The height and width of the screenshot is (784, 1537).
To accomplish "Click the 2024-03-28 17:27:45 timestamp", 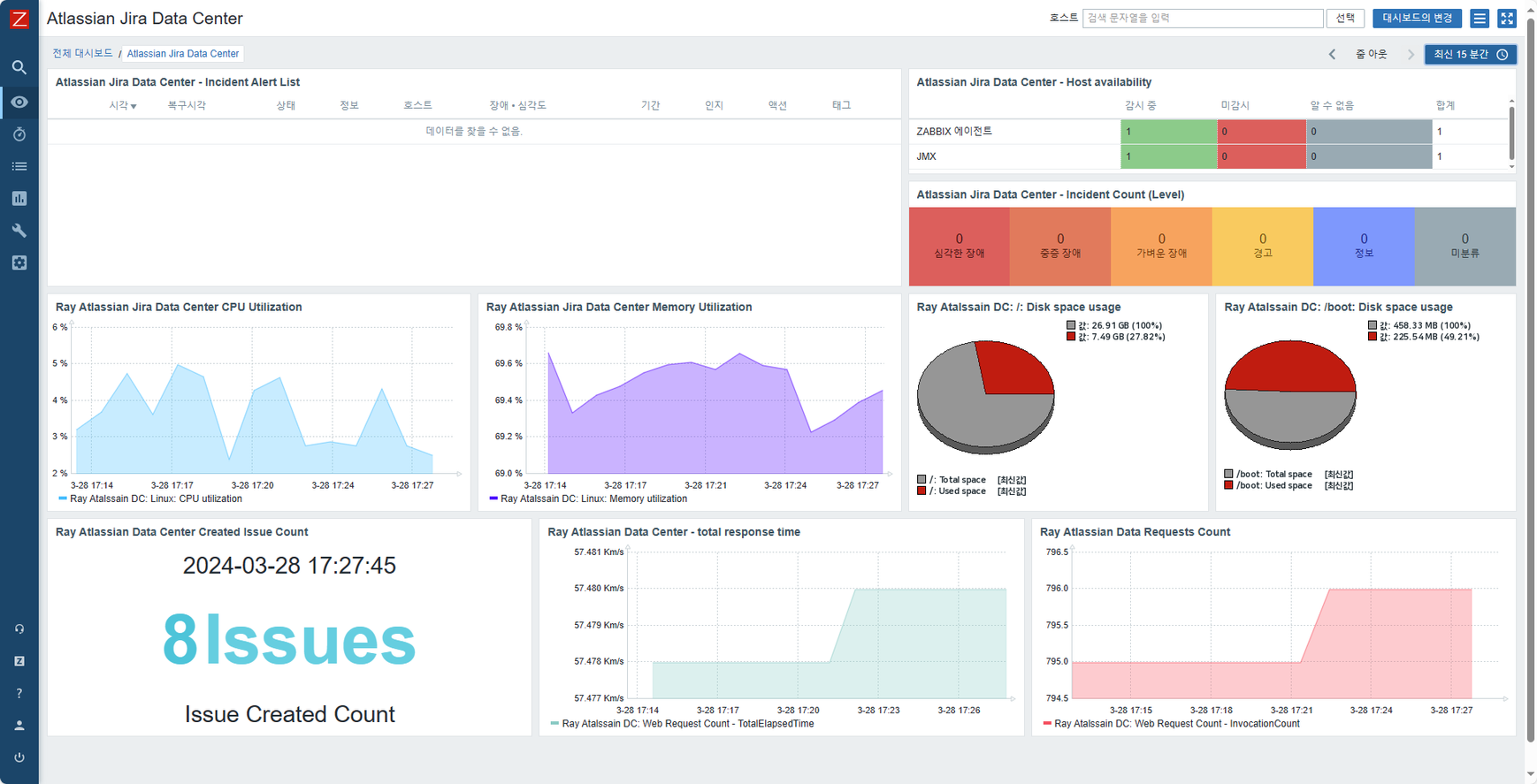I will (289, 566).
